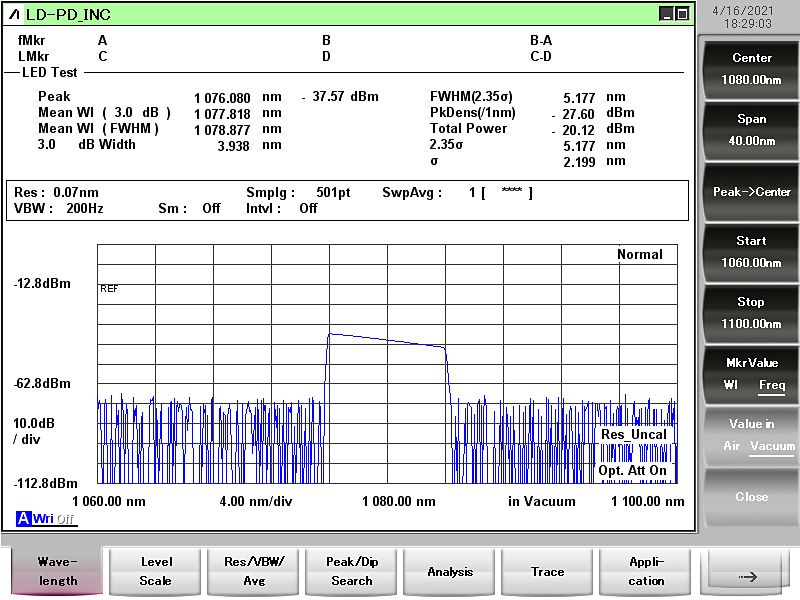Open the Wavelength menu softkey
This screenshot has height=600, width=800.
57,571
